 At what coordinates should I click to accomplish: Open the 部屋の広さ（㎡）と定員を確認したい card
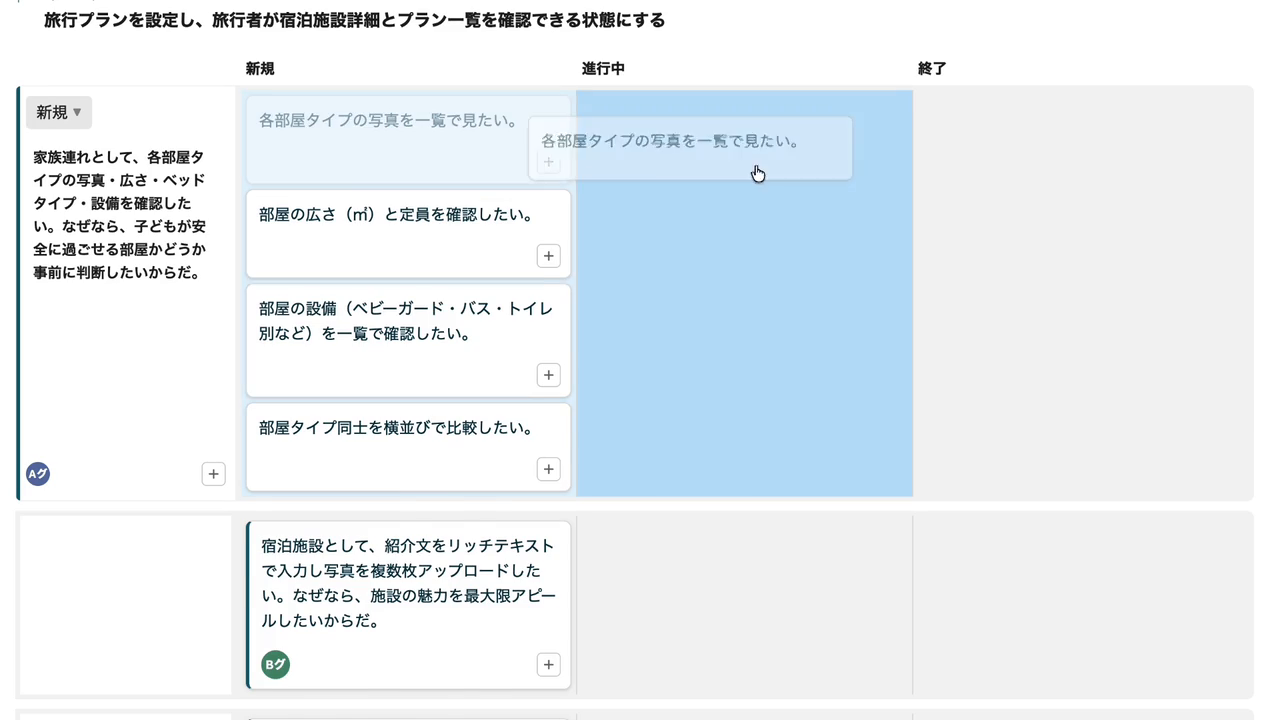tap(408, 234)
